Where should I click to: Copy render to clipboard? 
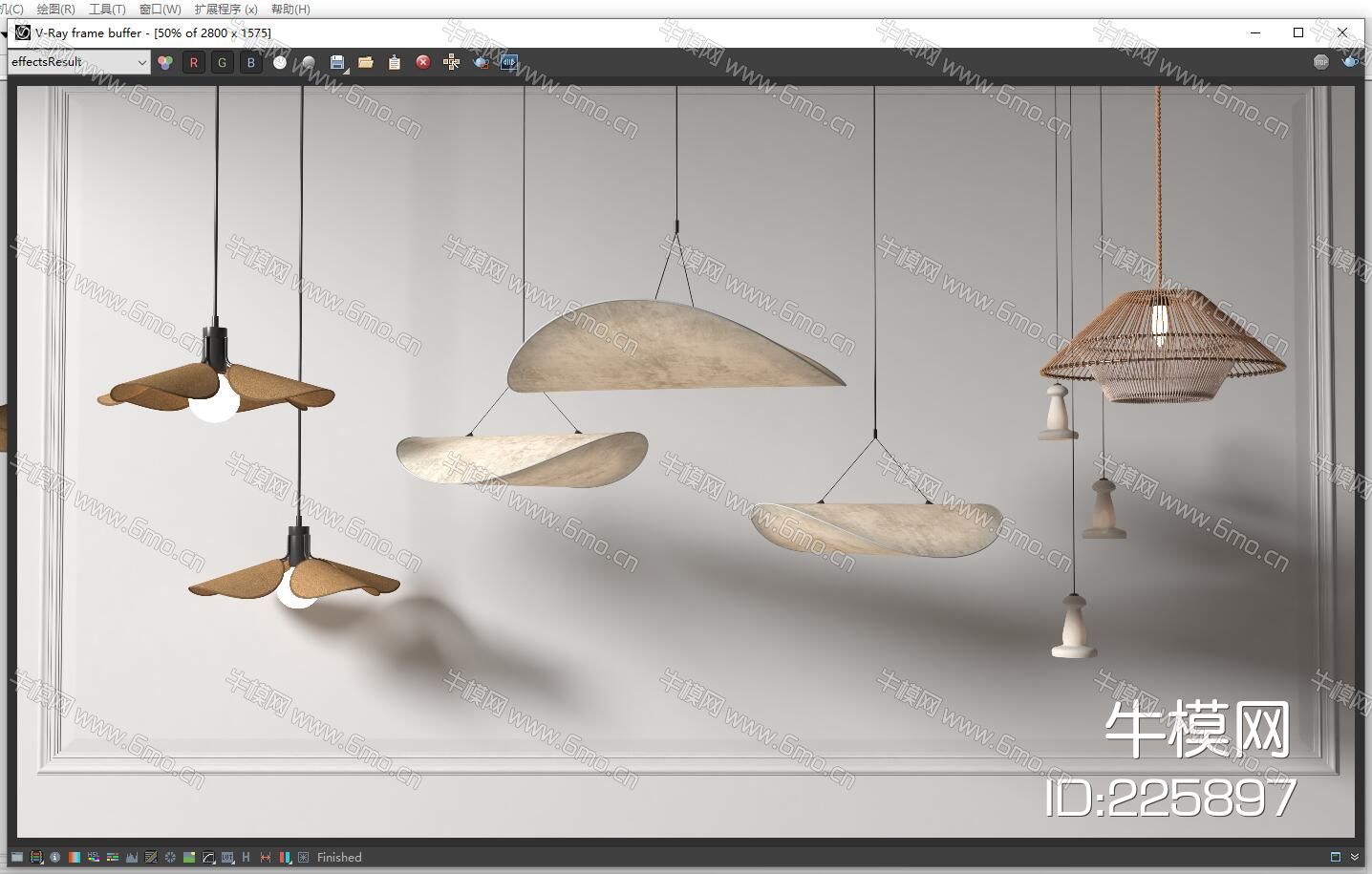tap(395, 63)
